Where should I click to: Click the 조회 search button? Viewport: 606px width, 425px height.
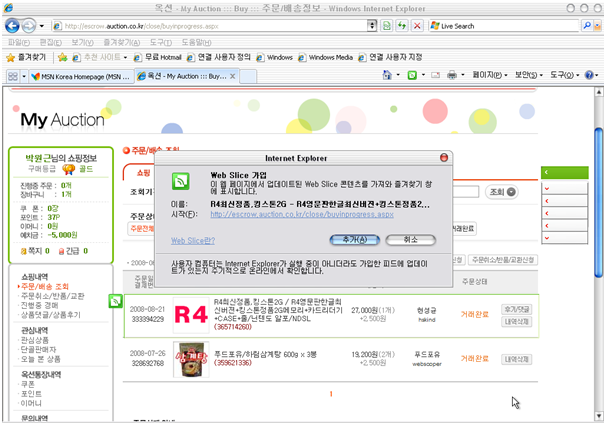(x=502, y=192)
